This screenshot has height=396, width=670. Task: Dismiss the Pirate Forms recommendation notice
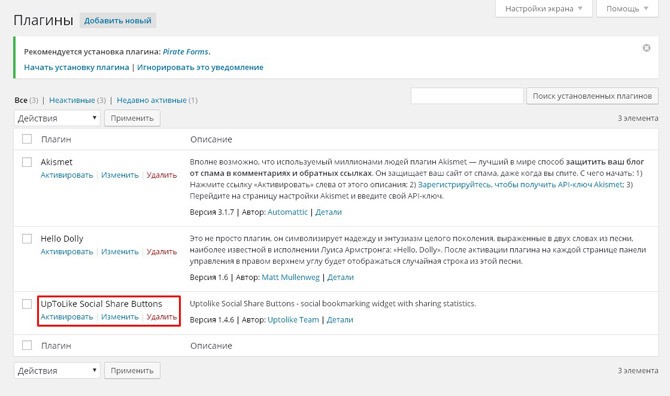(x=646, y=48)
